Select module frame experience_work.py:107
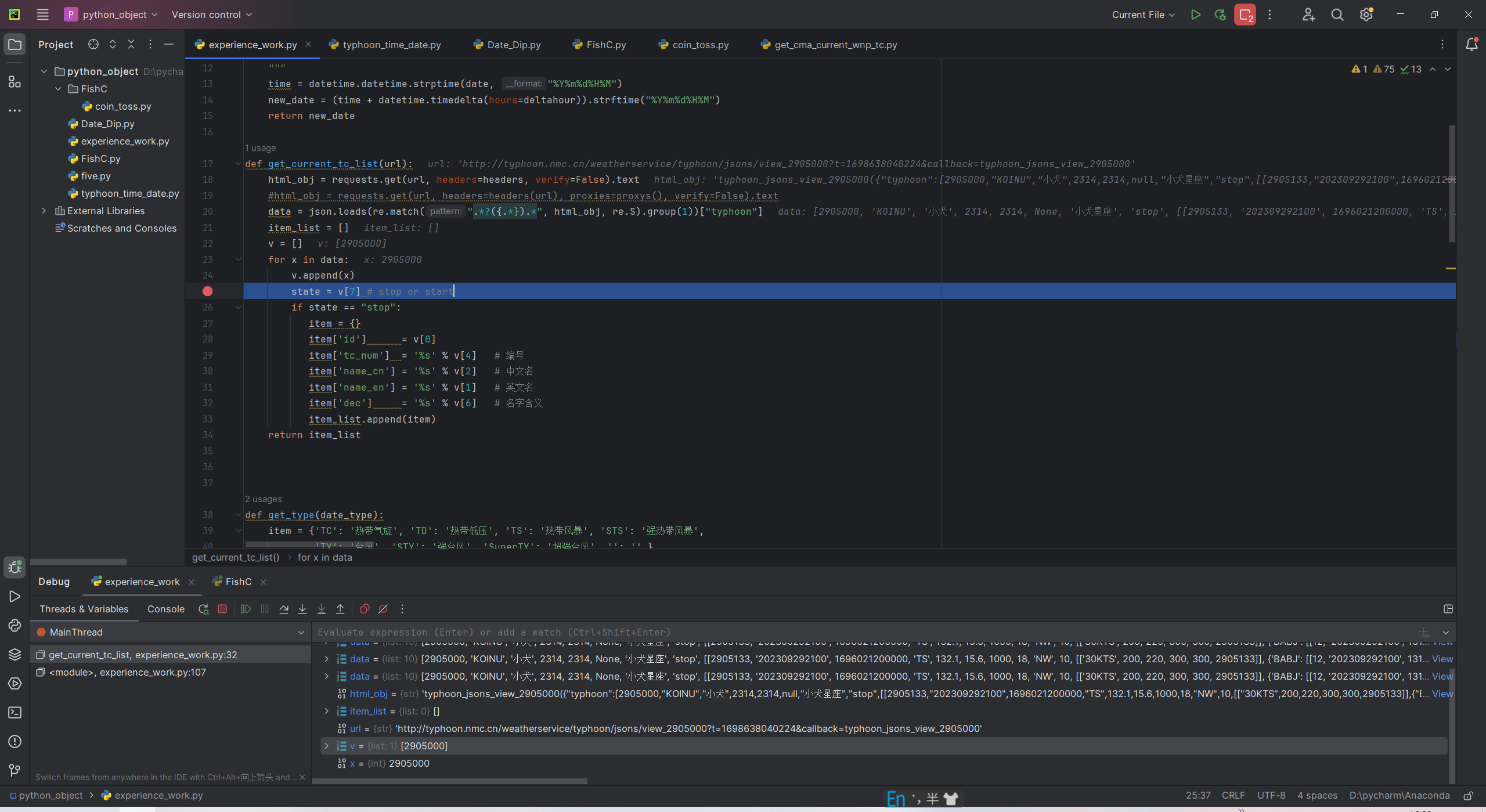 (171, 672)
